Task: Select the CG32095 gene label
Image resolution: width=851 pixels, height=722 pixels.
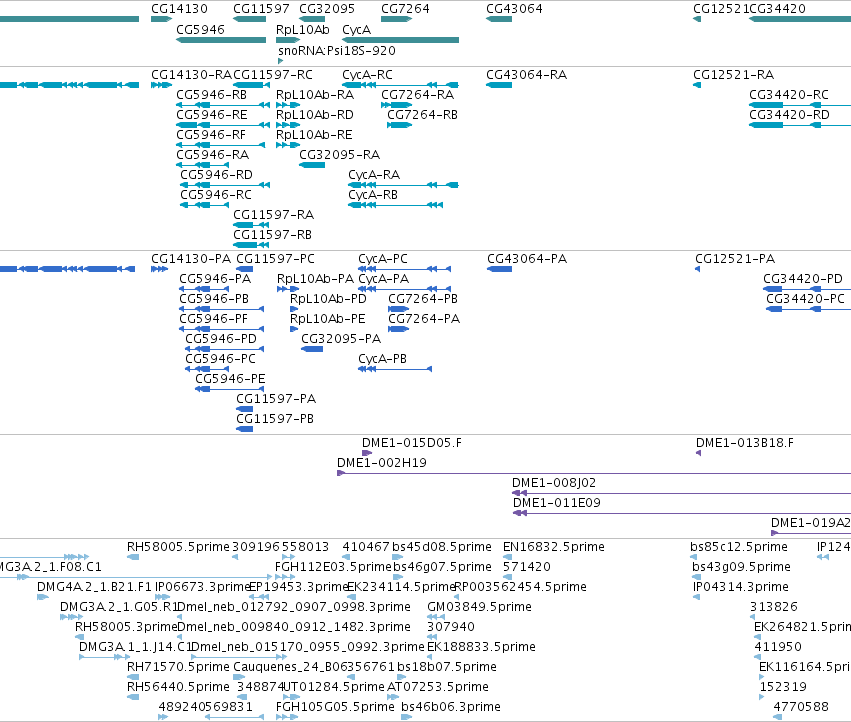Action: (x=327, y=9)
